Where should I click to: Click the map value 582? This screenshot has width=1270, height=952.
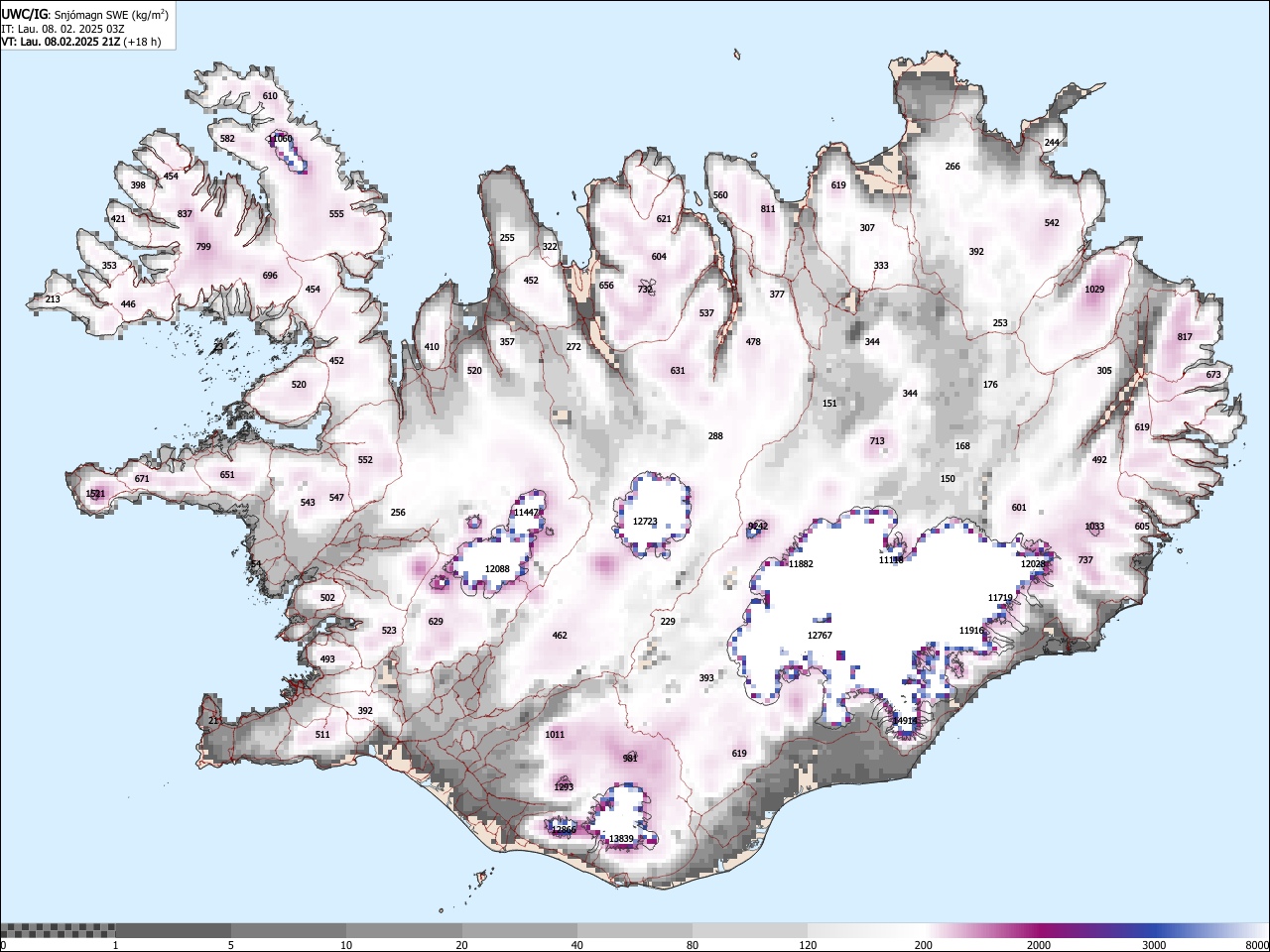coord(227,139)
